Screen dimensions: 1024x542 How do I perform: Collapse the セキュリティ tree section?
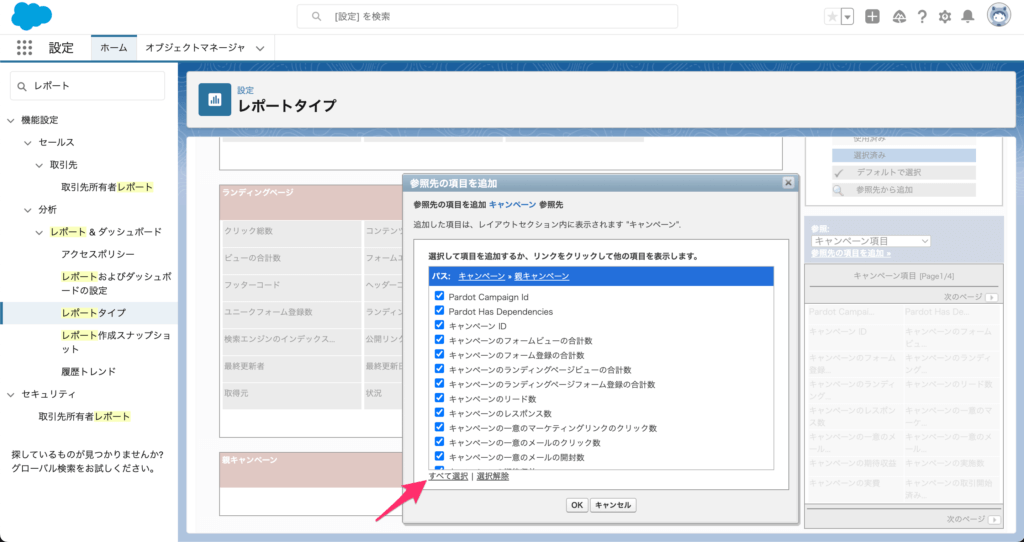pos(10,394)
